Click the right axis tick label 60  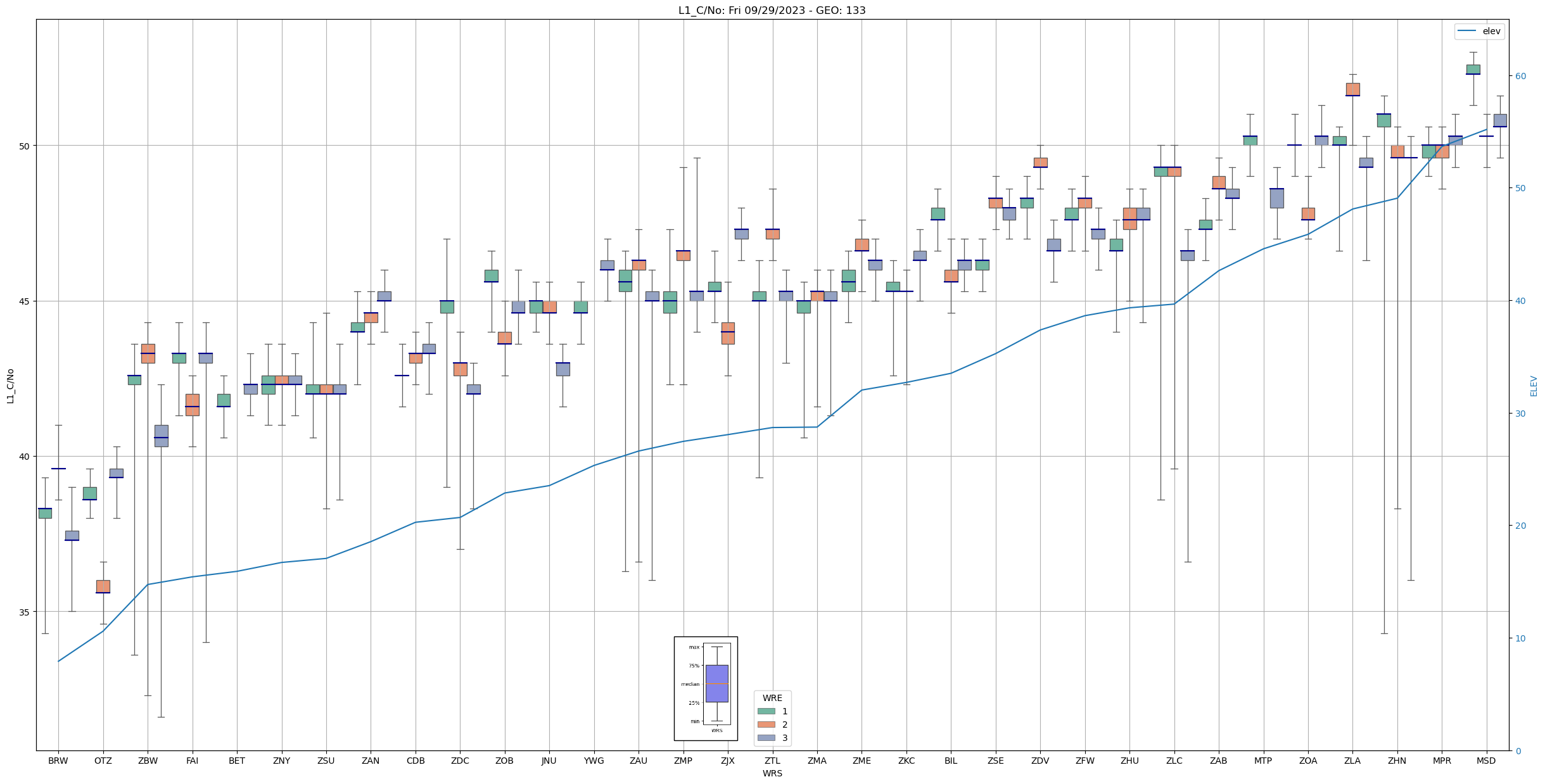(x=1520, y=76)
